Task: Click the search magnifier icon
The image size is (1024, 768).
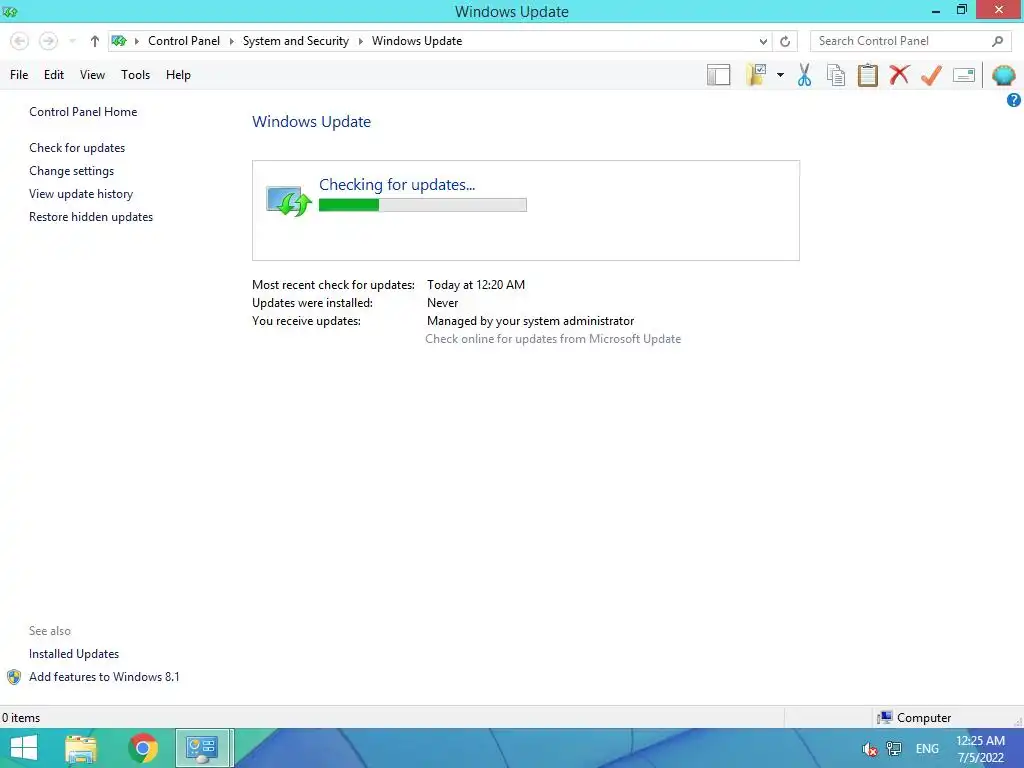Action: coord(997,41)
